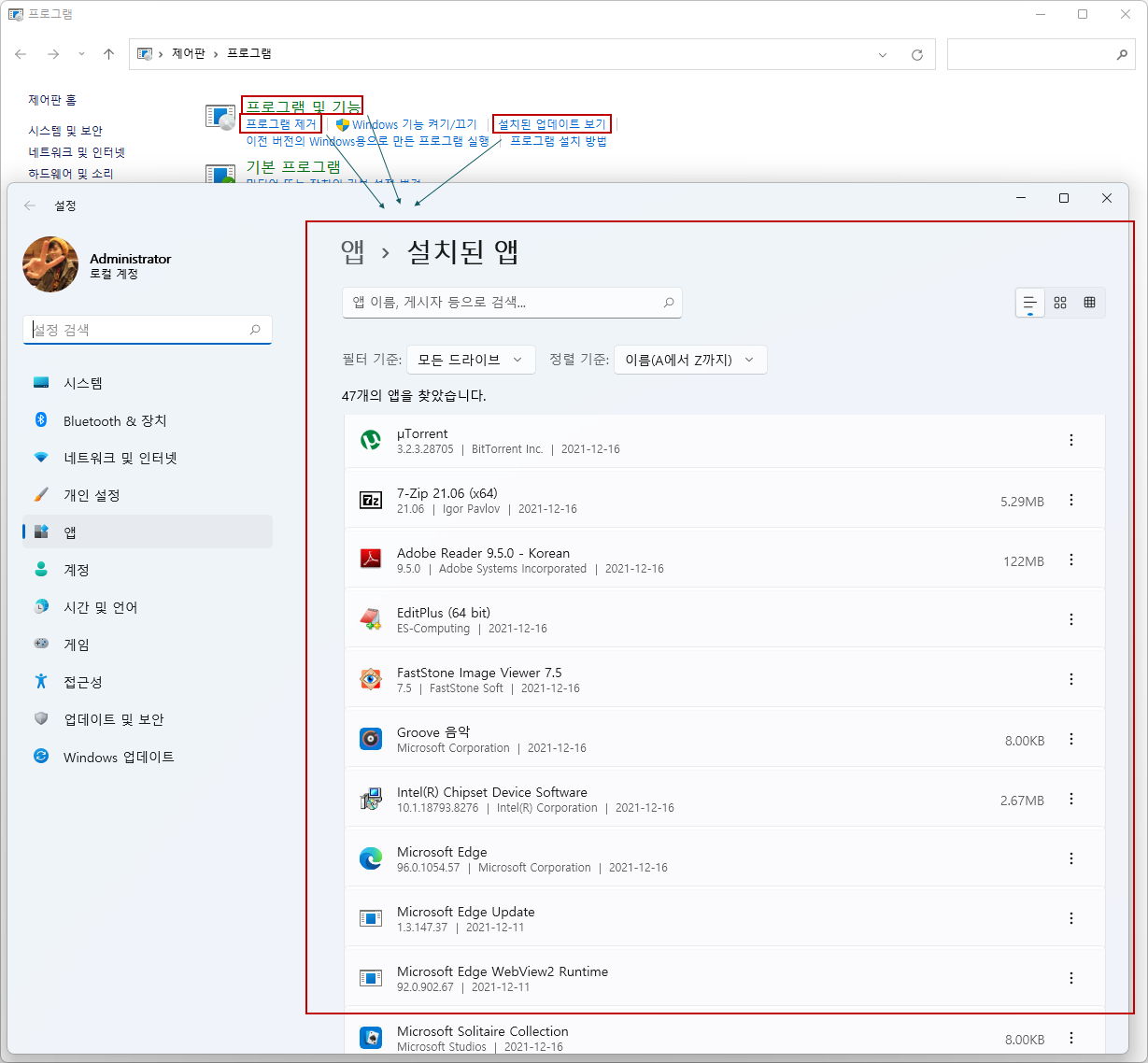This screenshot has width=1148, height=1063.
Task: Focus the 설정 검색 input field
Action: [x=148, y=330]
